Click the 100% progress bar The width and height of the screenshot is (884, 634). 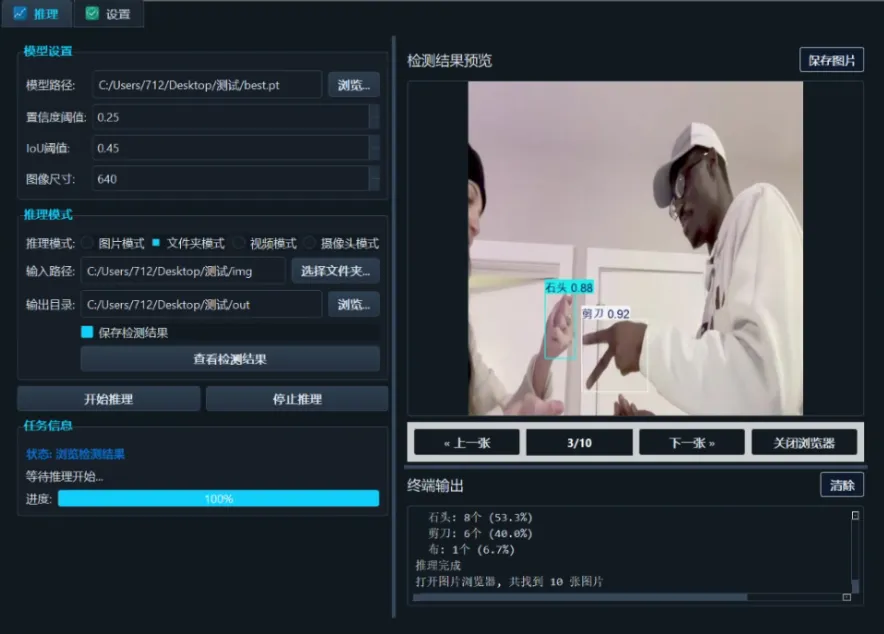click(219, 498)
